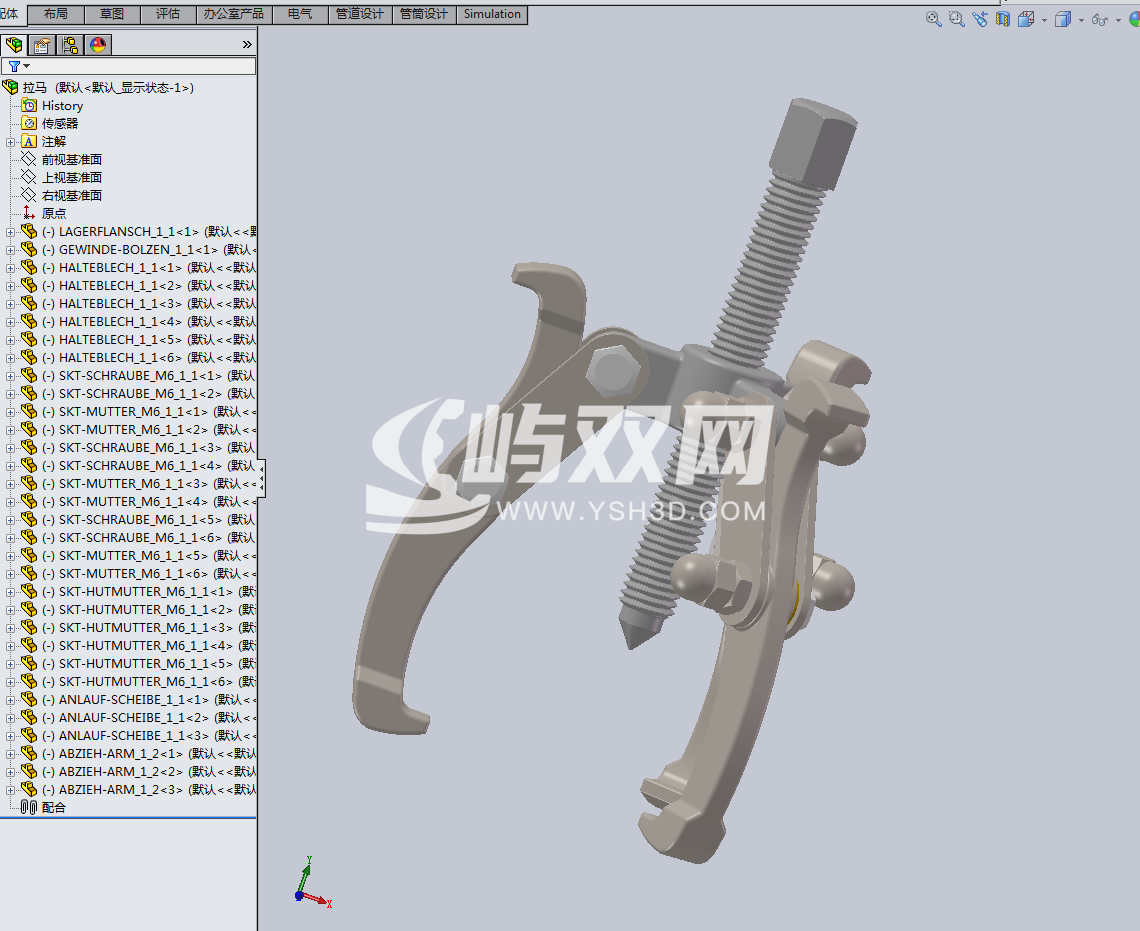Open the ConfigurationManager tab
The image size is (1140, 931).
click(70, 45)
